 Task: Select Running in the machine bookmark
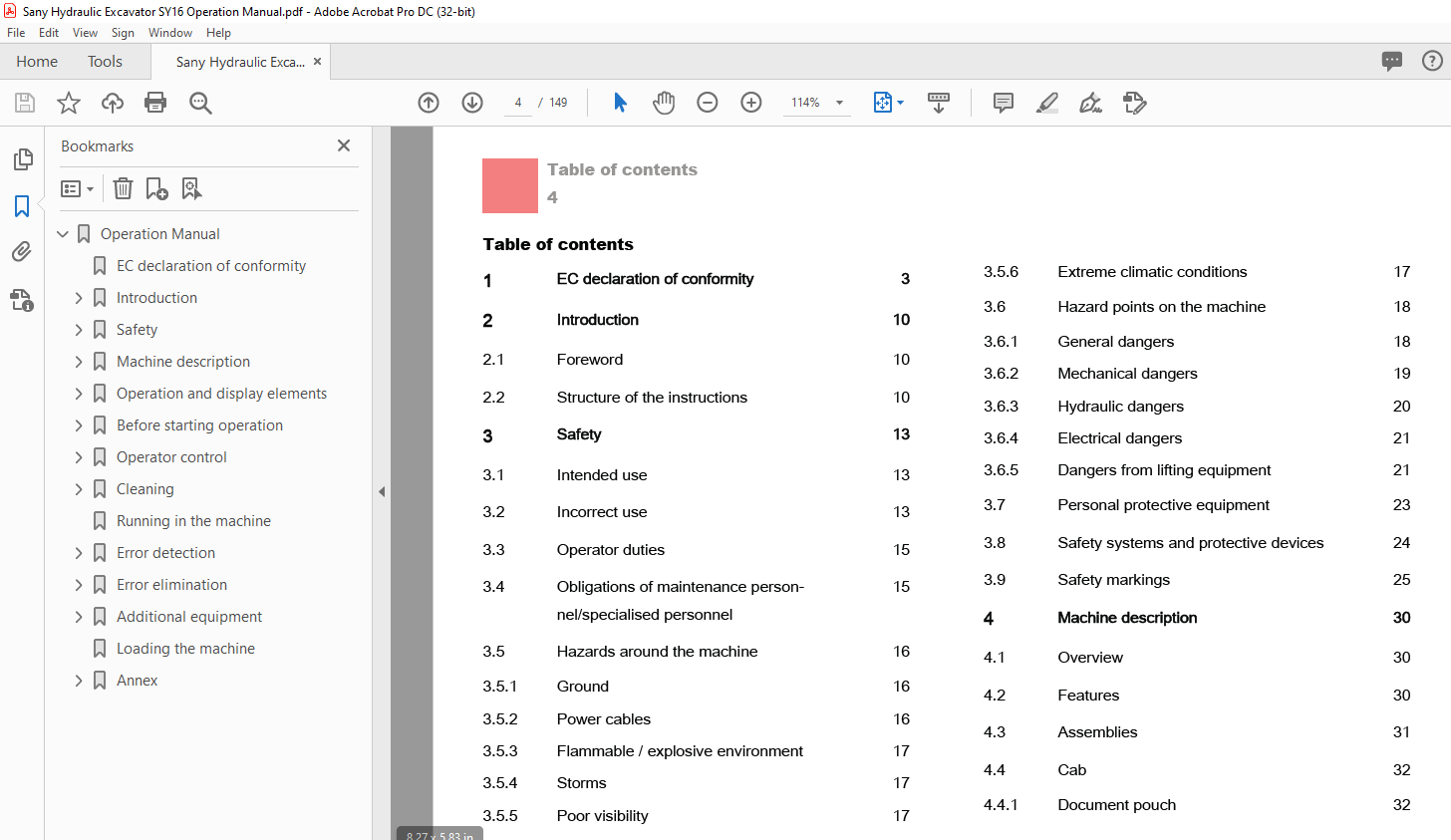coord(193,521)
